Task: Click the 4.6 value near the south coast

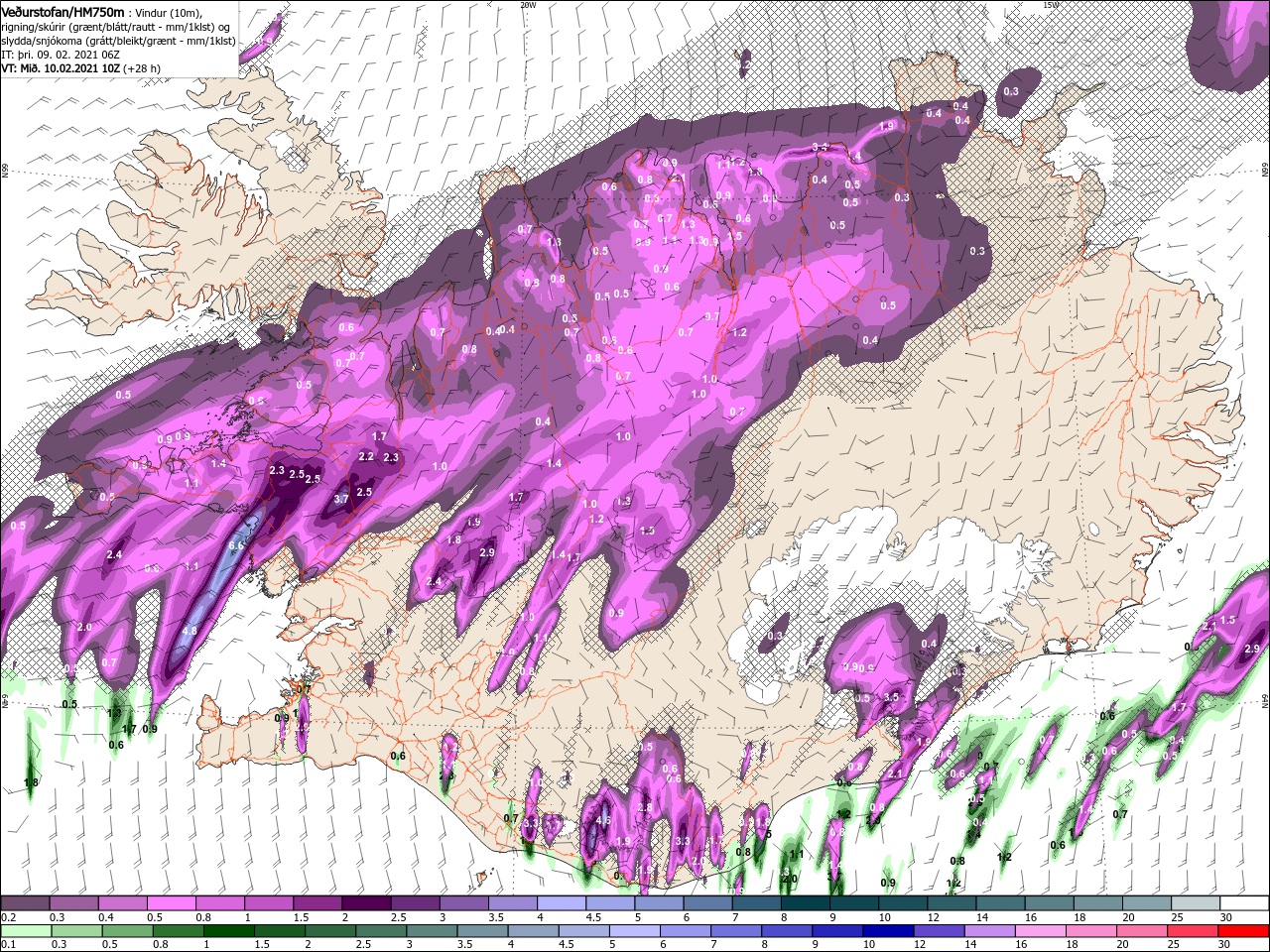Action: click(x=602, y=821)
